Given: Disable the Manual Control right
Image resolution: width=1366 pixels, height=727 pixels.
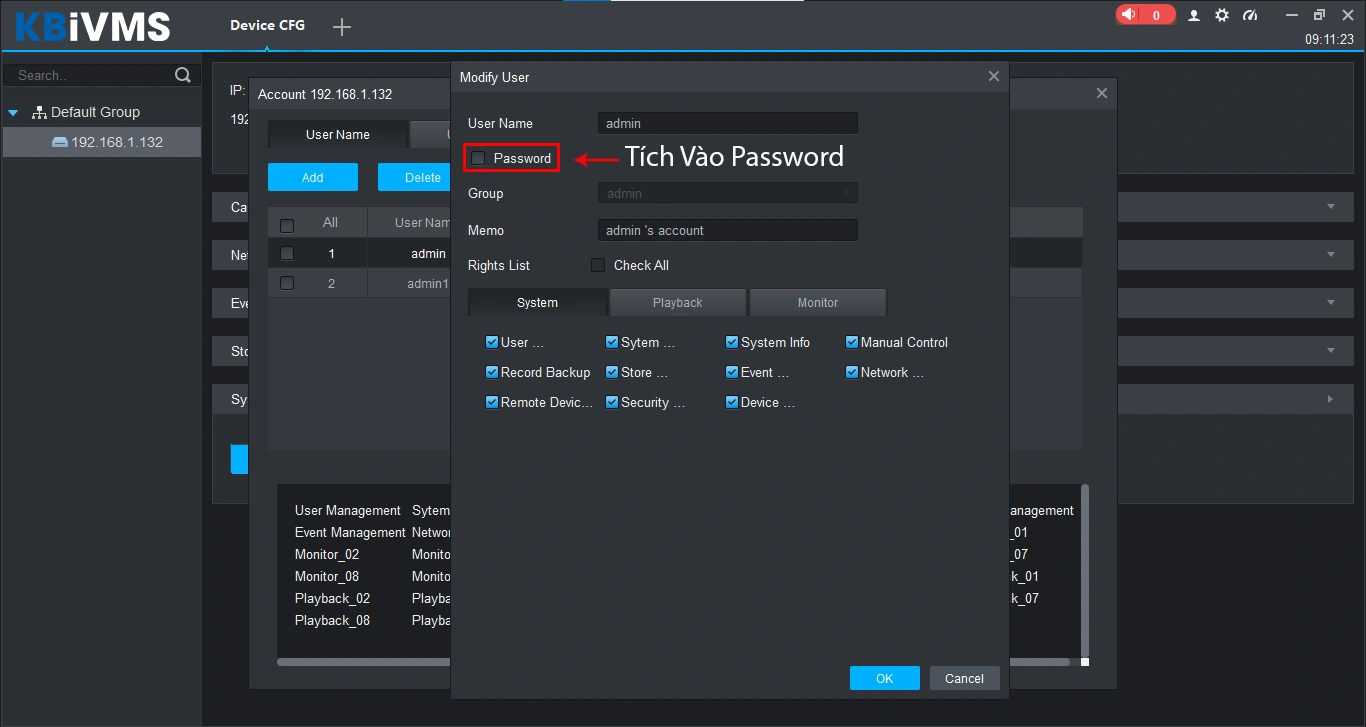Looking at the screenshot, I should [852, 342].
